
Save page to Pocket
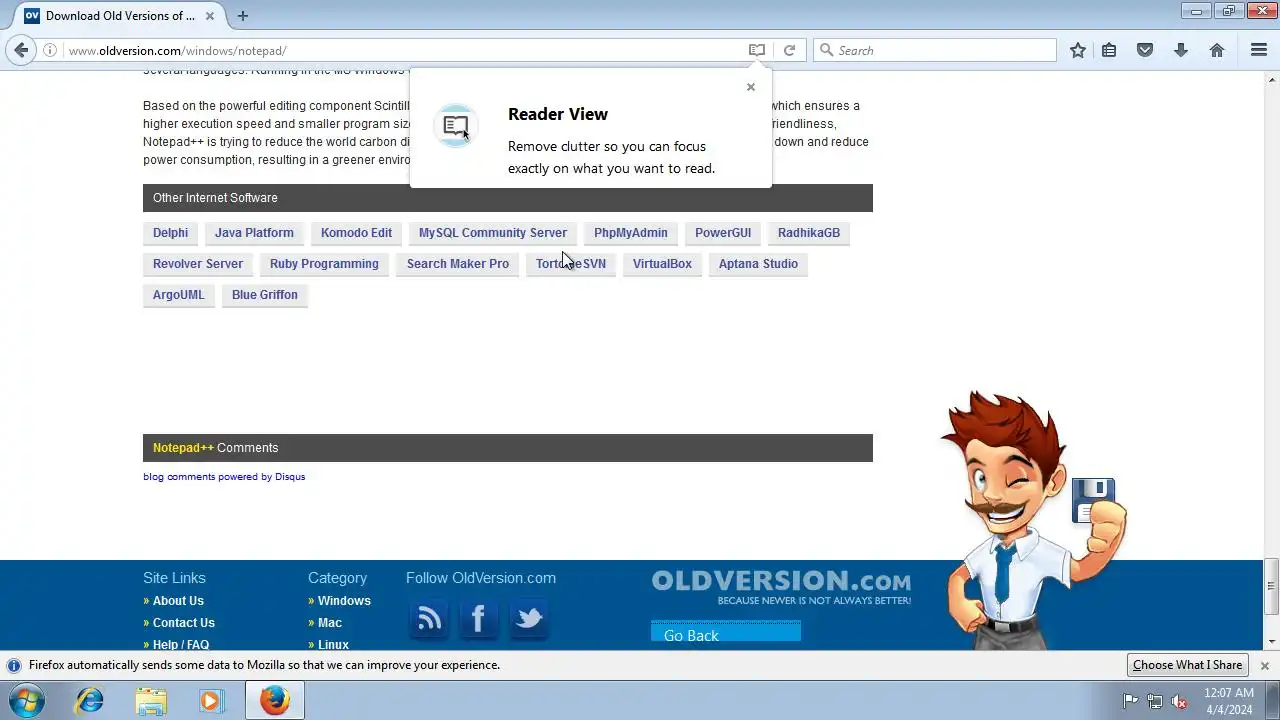tap(1145, 50)
